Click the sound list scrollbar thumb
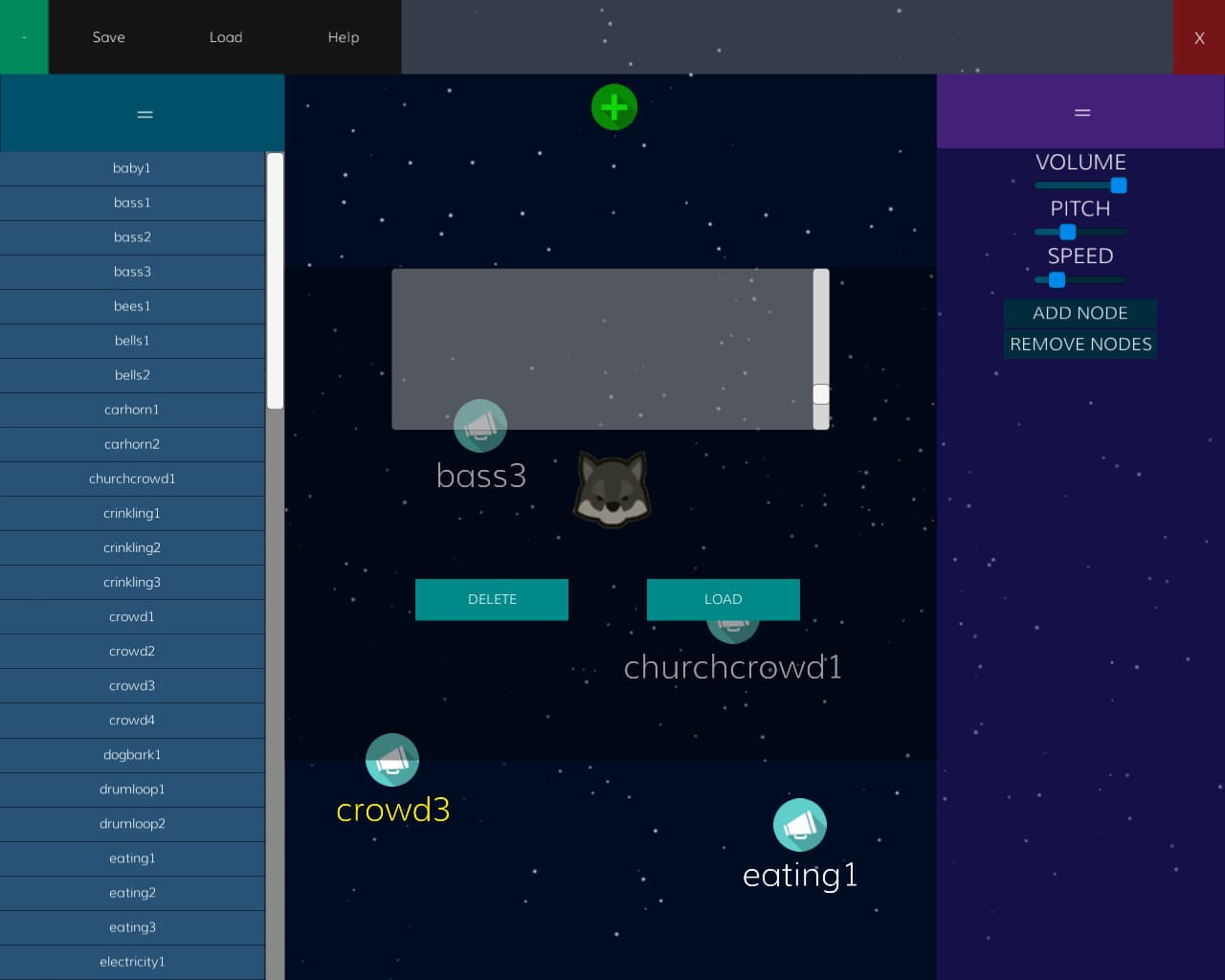The height and width of the screenshot is (980, 1225). click(276, 280)
